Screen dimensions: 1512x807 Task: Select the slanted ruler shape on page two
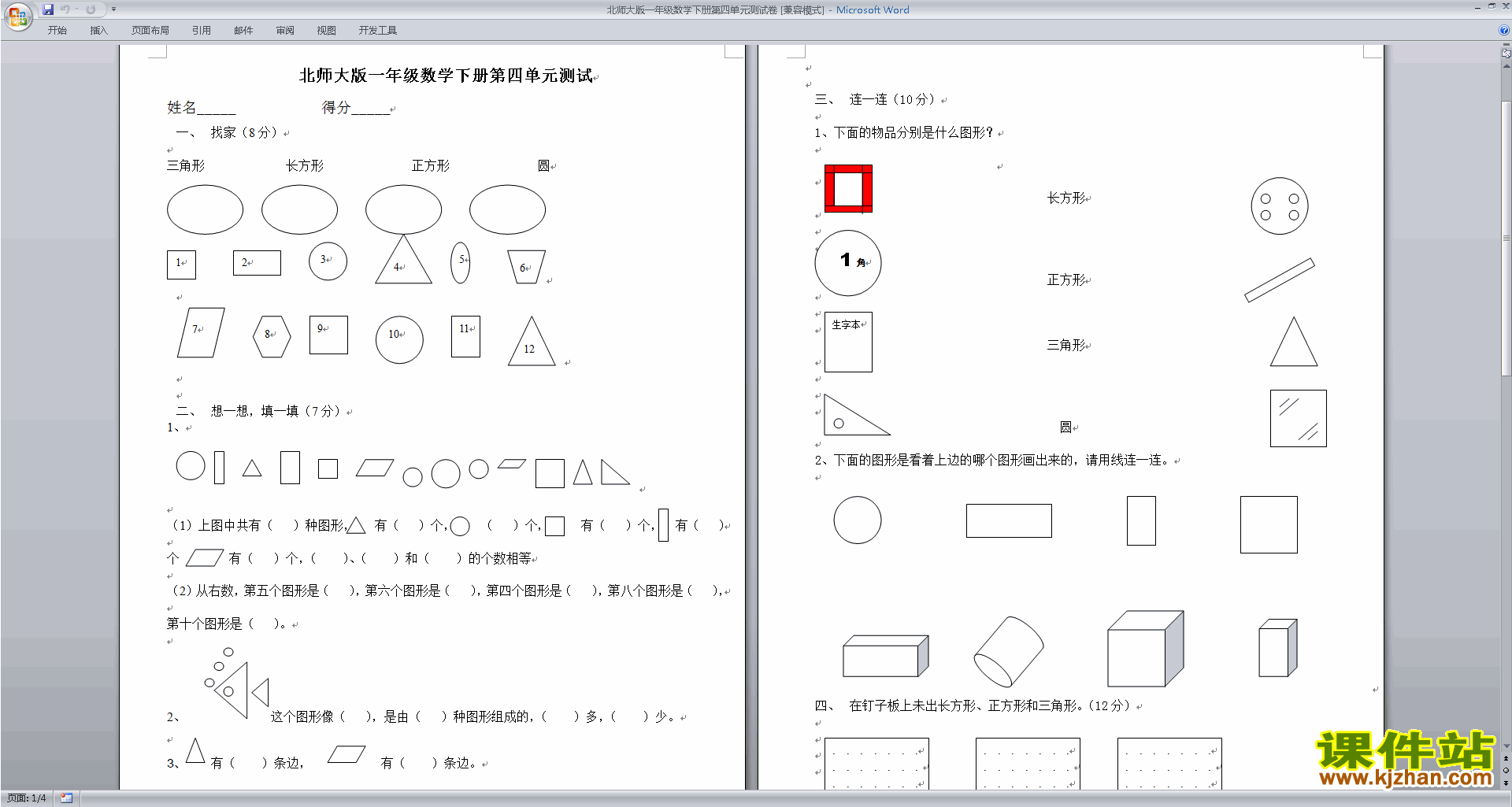click(x=1280, y=280)
